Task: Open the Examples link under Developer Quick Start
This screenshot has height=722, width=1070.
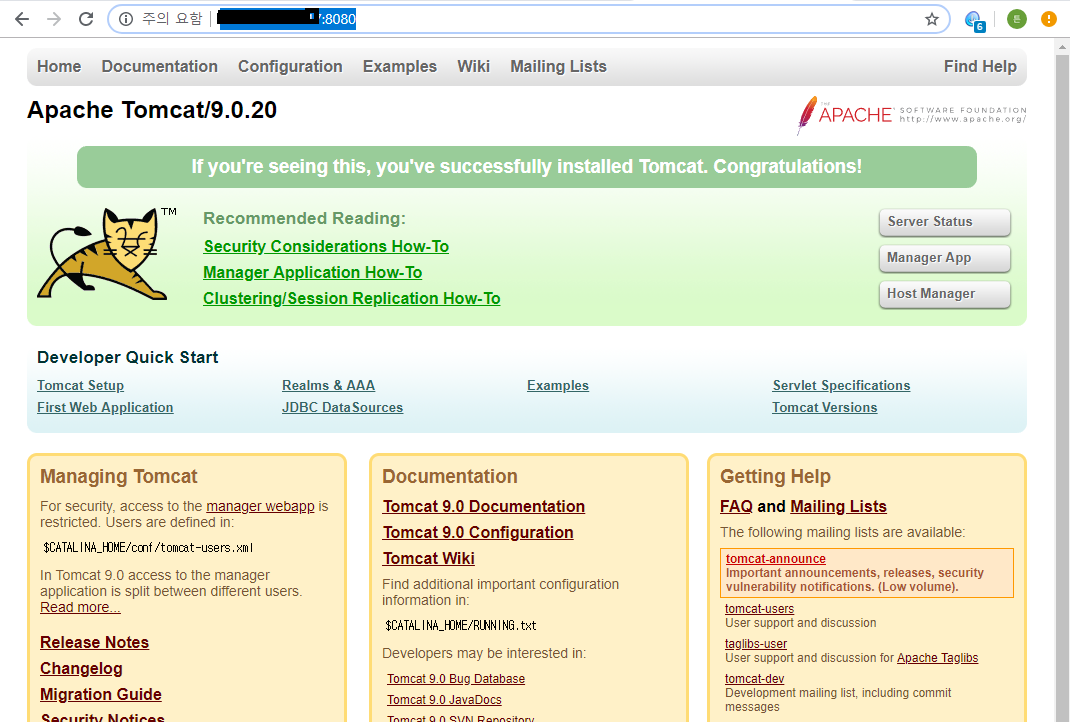Action: point(558,386)
